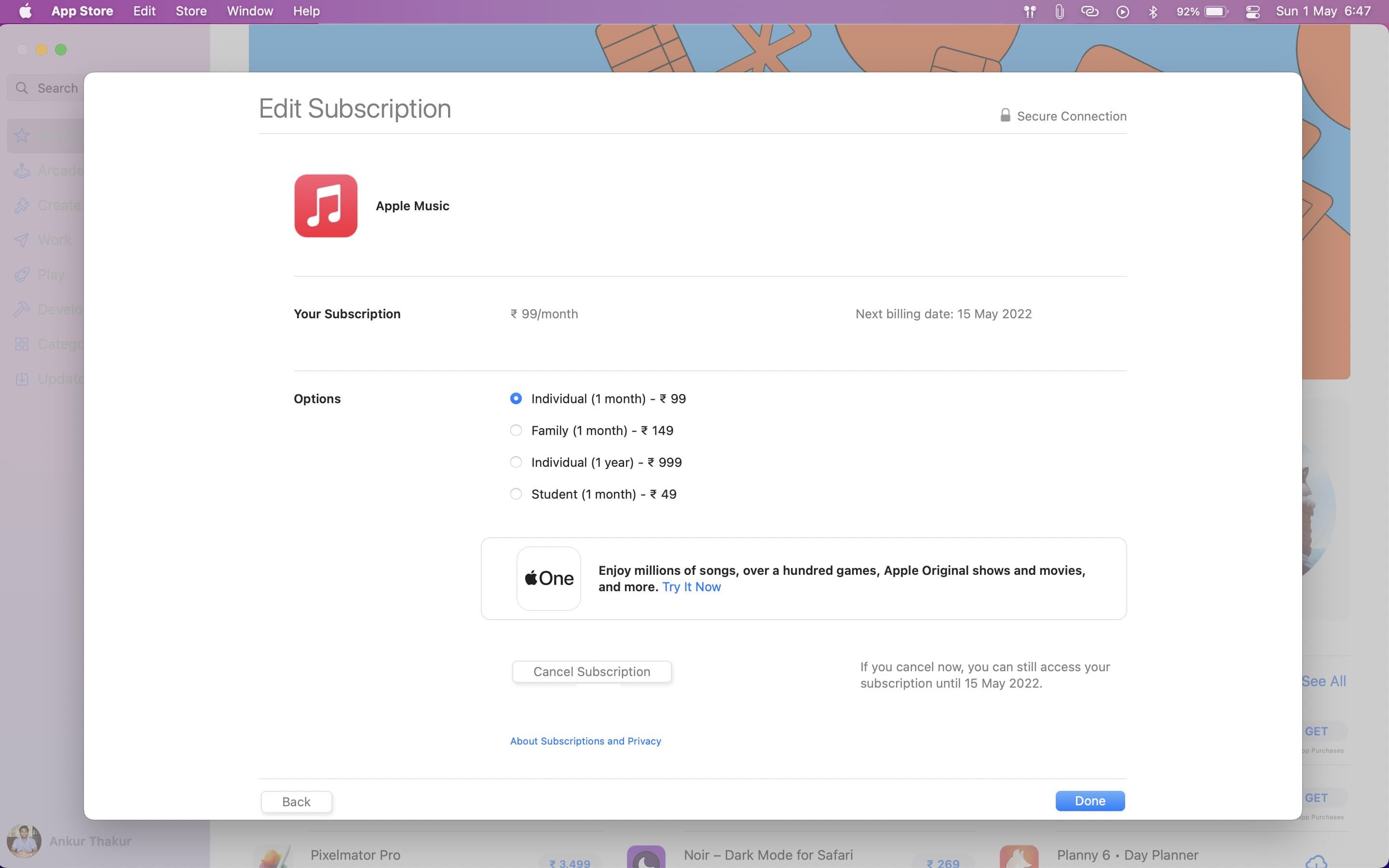Image resolution: width=1389 pixels, height=868 pixels.
Task: Open the Edit menu
Action: 144,11
